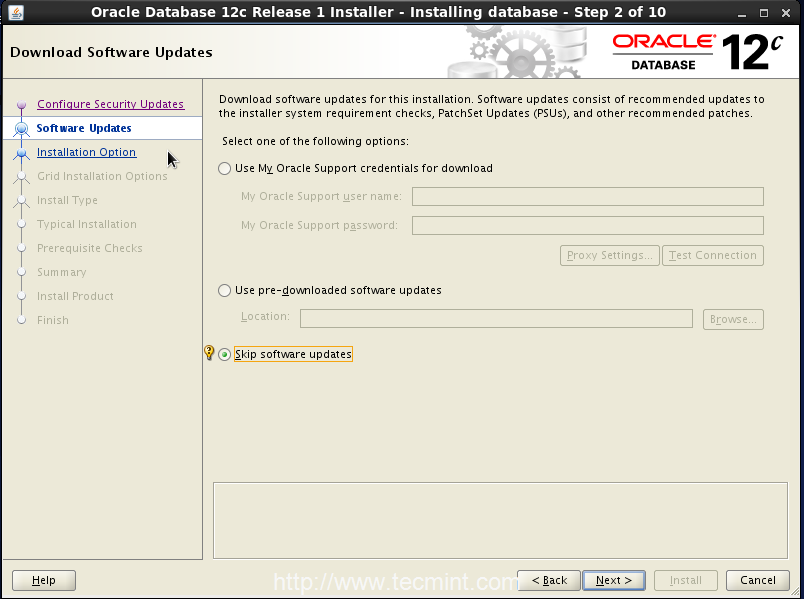The image size is (804, 599).
Task: Go back with the Back button
Action: point(549,581)
